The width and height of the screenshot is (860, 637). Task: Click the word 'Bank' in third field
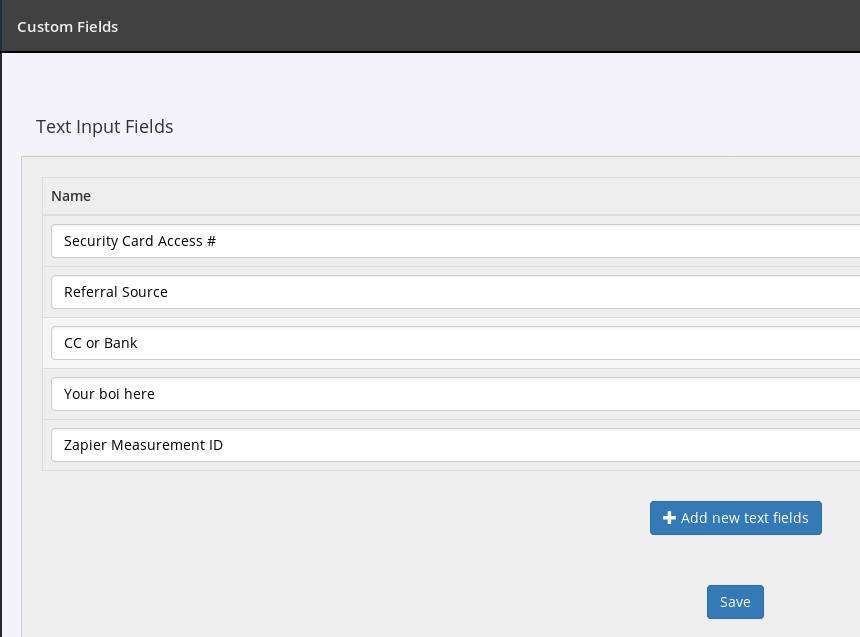click(x=121, y=343)
